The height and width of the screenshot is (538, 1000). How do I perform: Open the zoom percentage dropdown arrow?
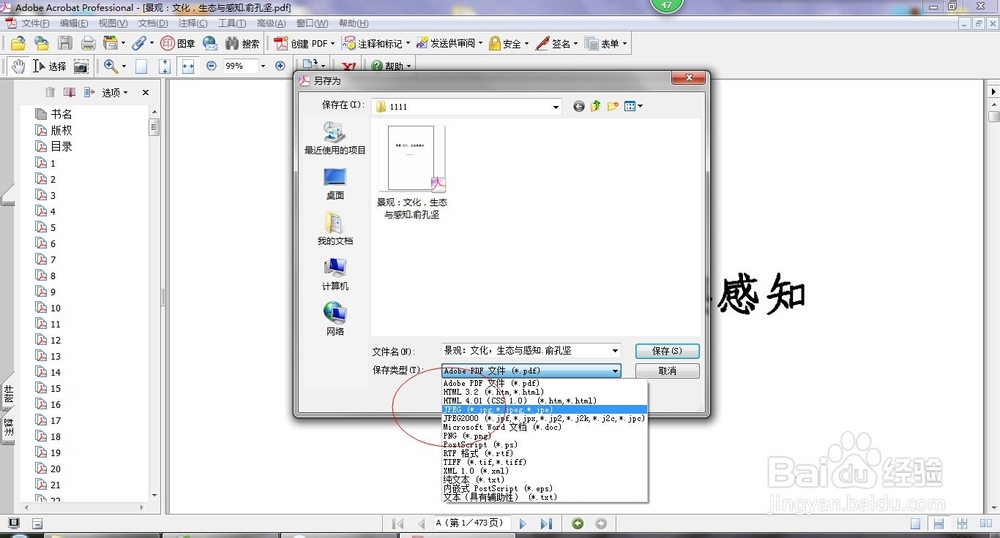263,66
